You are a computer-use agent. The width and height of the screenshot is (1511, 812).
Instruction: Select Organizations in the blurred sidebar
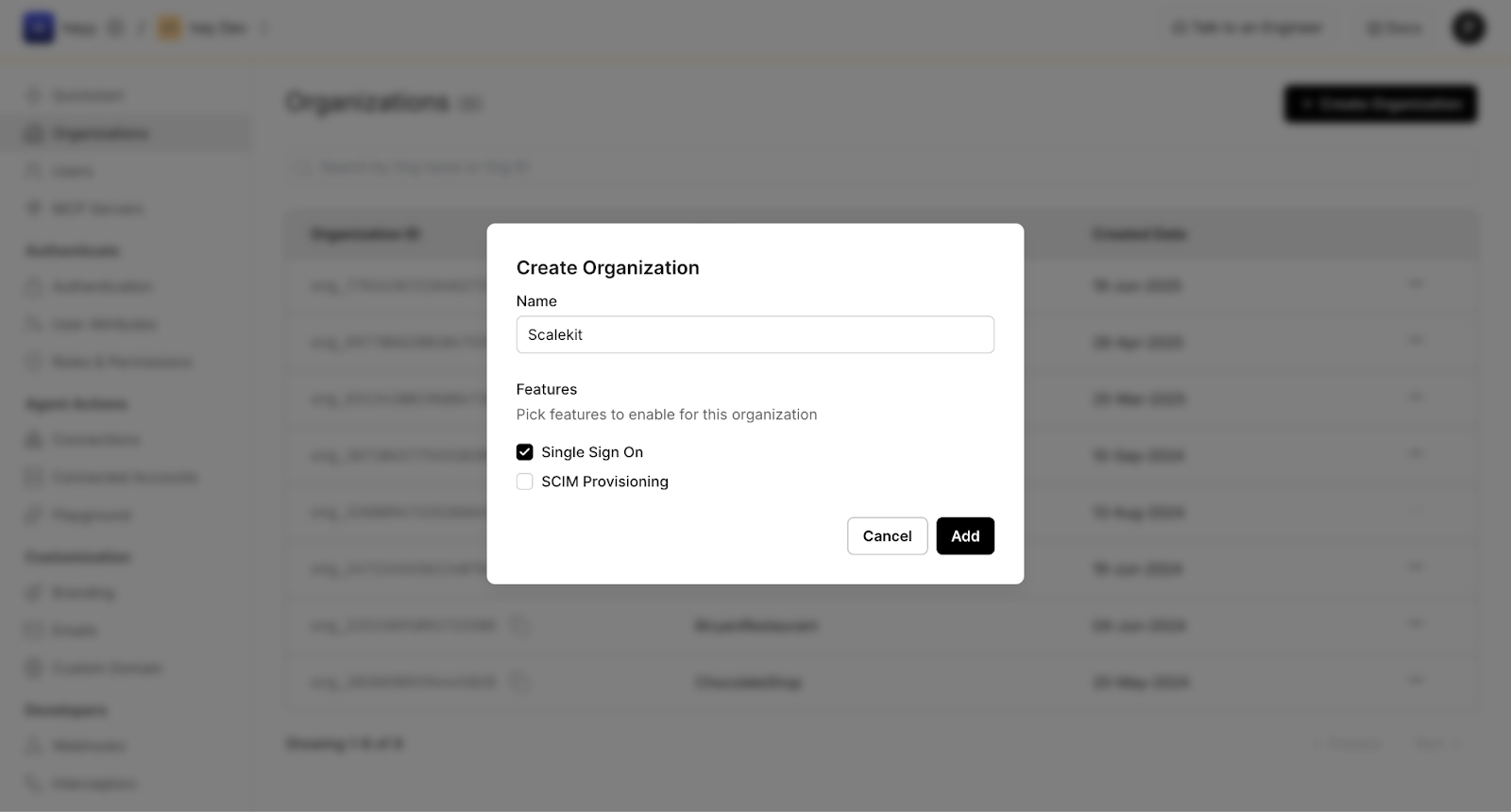(126, 133)
